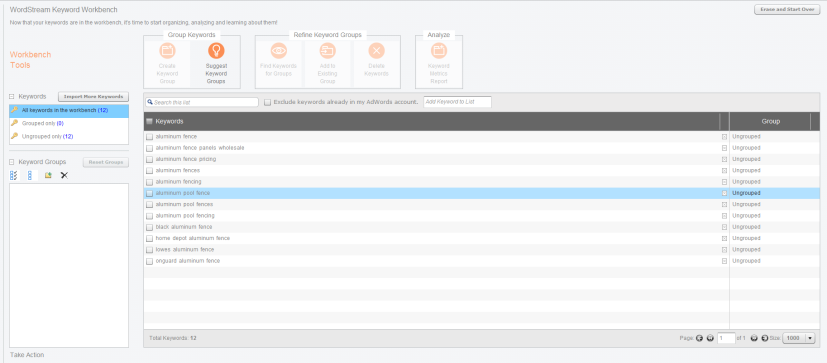827x363 pixels.
Task: Collapse the Keyword Groups panel section
Action: pyautogui.click(x=12, y=162)
